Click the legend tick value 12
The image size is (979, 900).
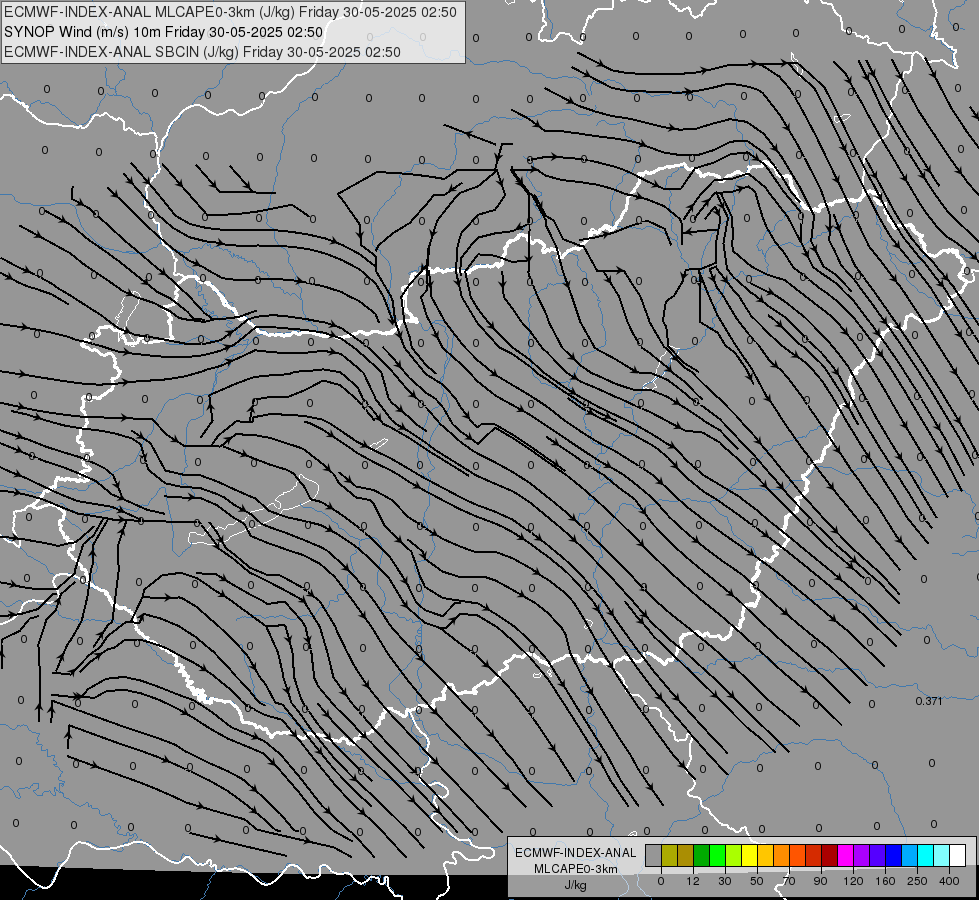click(693, 881)
